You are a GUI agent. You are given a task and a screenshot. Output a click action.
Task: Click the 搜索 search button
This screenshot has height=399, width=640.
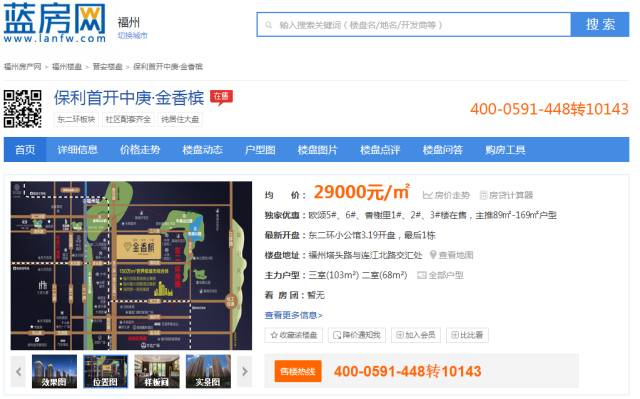click(x=600, y=24)
